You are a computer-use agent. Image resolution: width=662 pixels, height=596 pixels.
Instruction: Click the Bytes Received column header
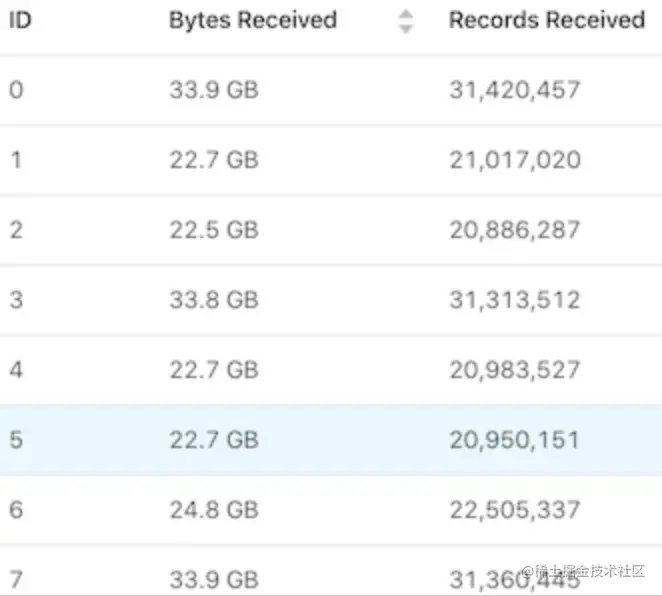(x=253, y=20)
